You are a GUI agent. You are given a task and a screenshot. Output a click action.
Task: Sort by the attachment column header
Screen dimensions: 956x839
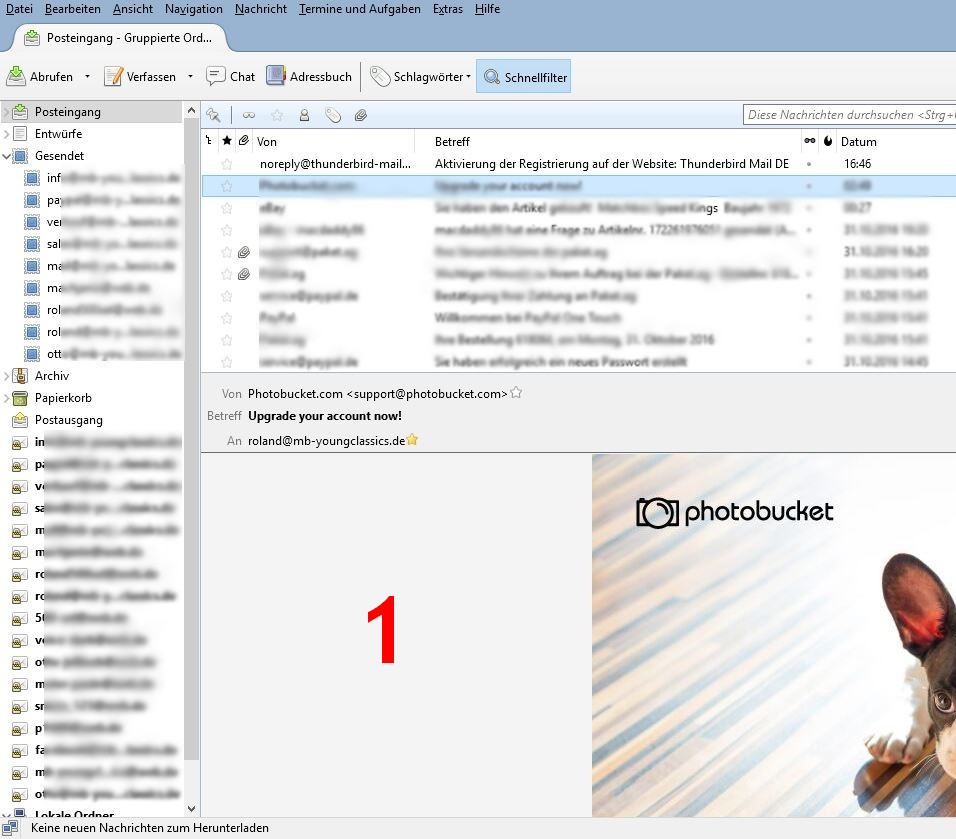point(244,141)
